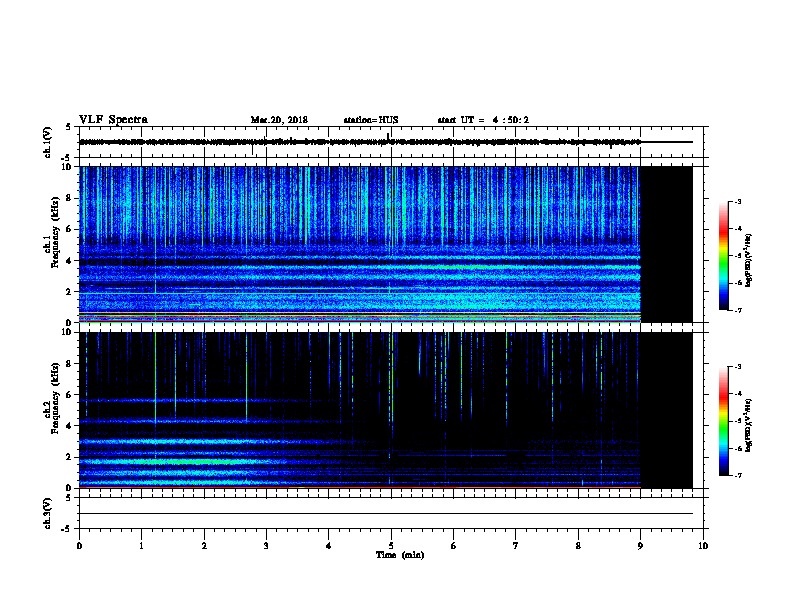
Task: Click the "Time (min)" x-axis label
Action: [x=400, y=555]
